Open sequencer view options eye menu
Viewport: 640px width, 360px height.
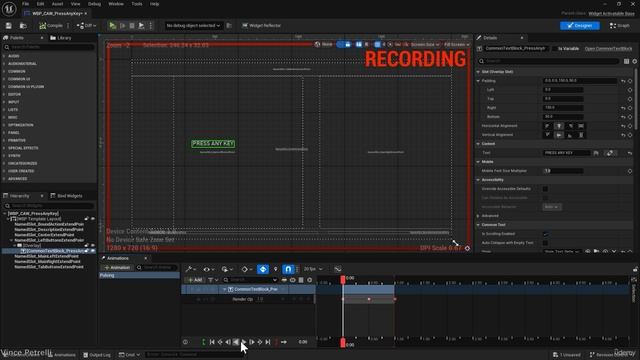(209, 269)
